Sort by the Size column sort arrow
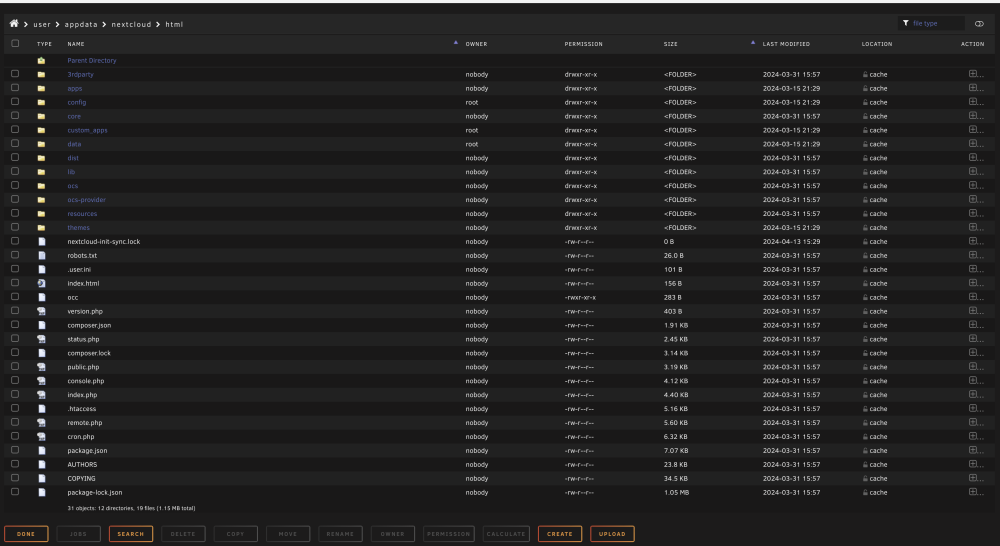This screenshot has width=1000, height=546. [x=753, y=42]
